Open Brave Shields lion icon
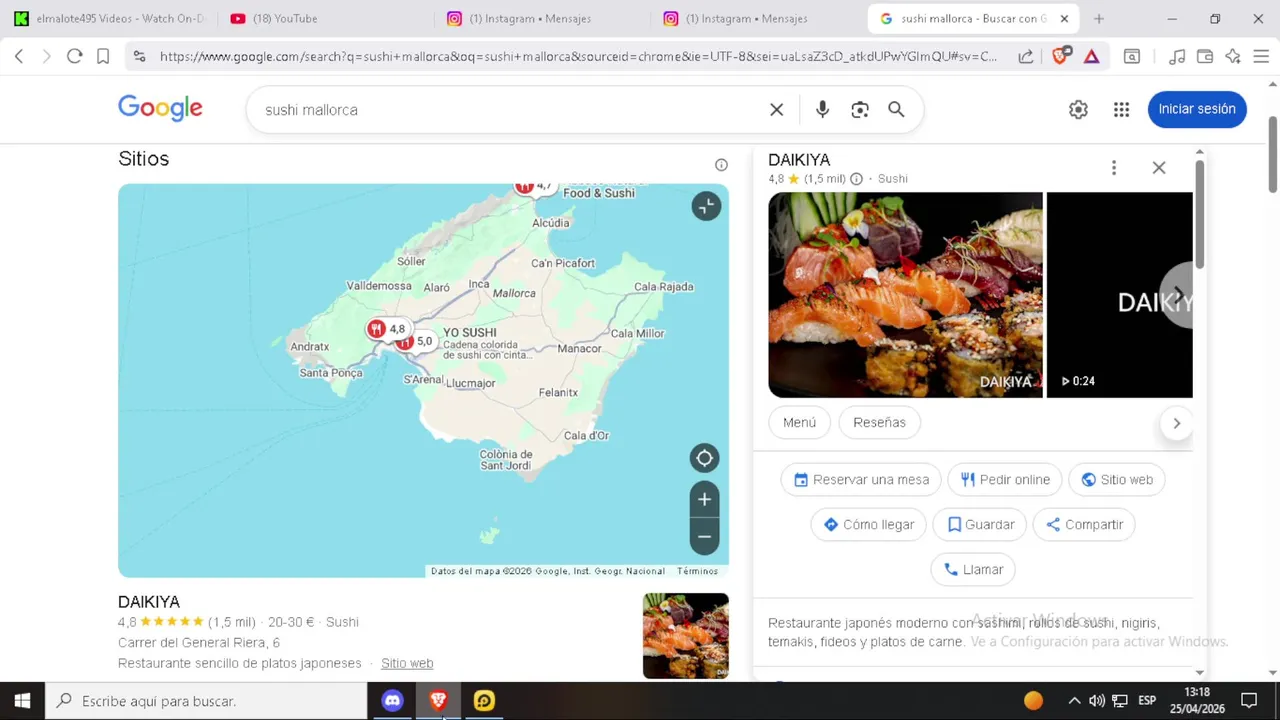1280x720 pixels. click(x=1060, y=57)
